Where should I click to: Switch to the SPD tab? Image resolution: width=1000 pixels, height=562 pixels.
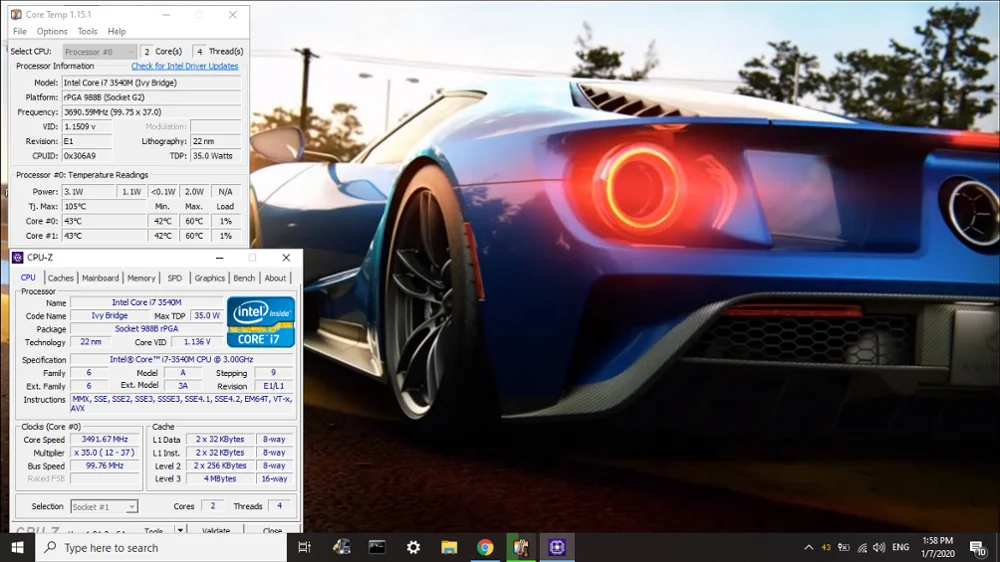pos(175,278)
